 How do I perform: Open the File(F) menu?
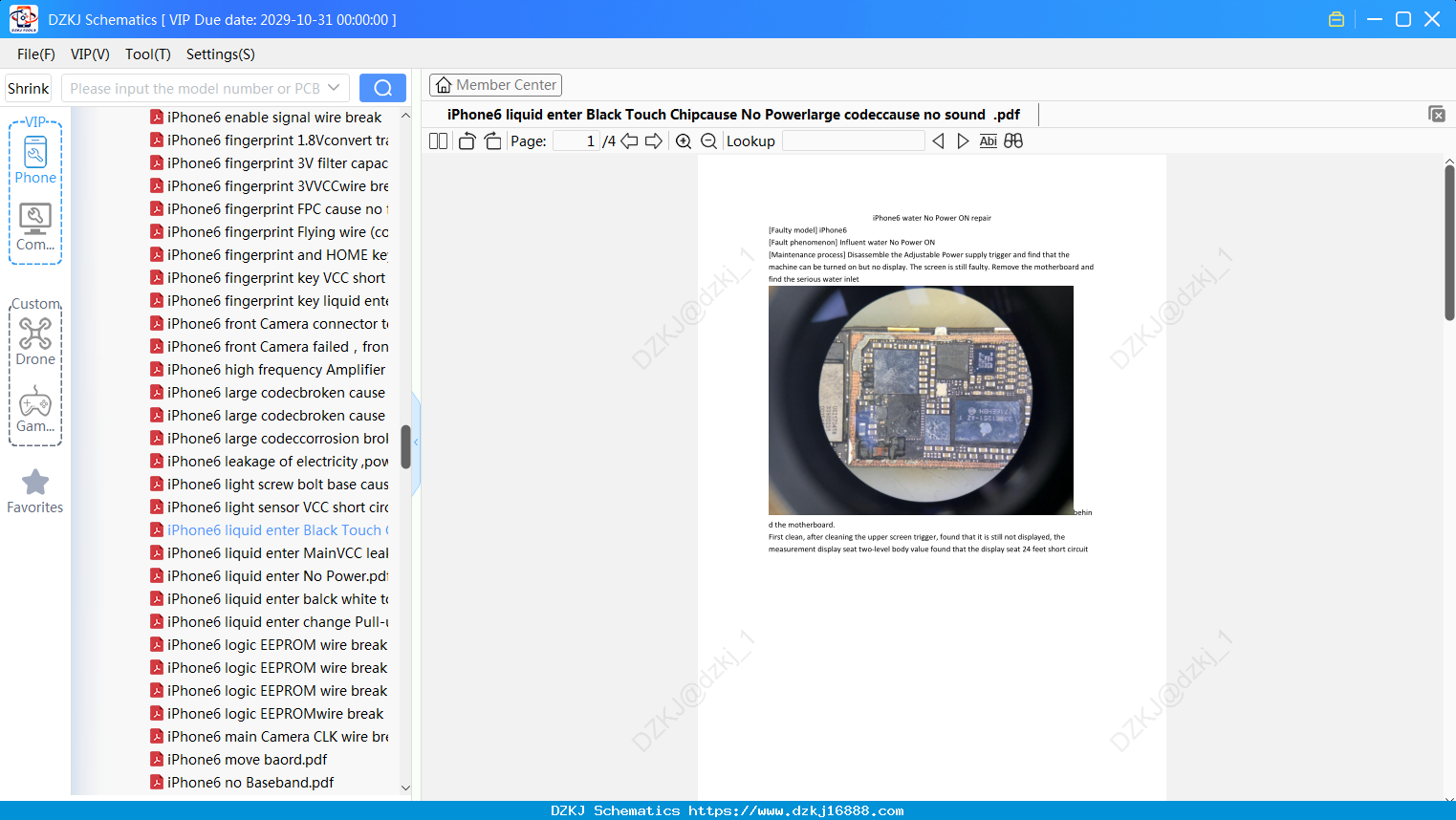(36, 54)
